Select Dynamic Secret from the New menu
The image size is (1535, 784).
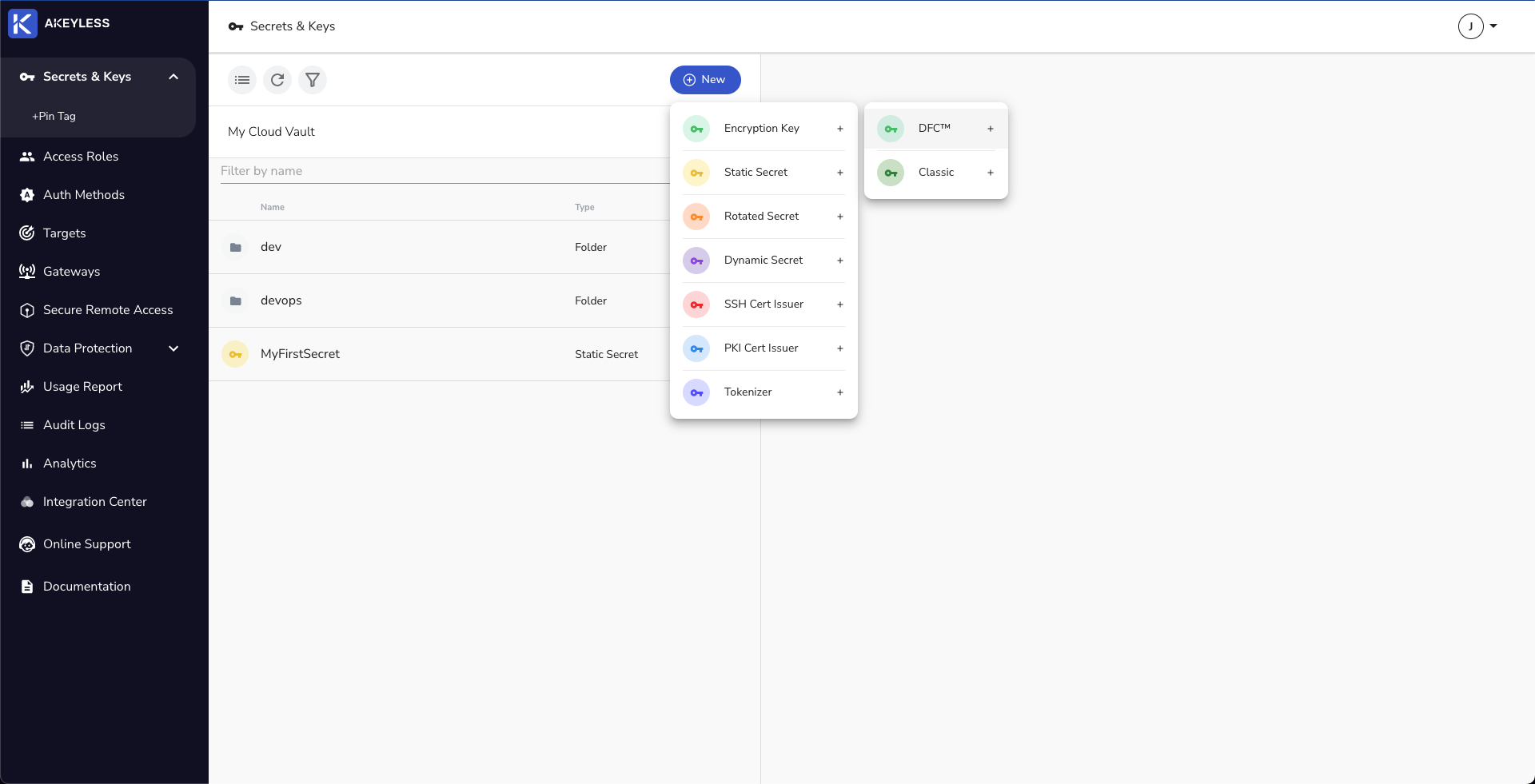(764, 261)
